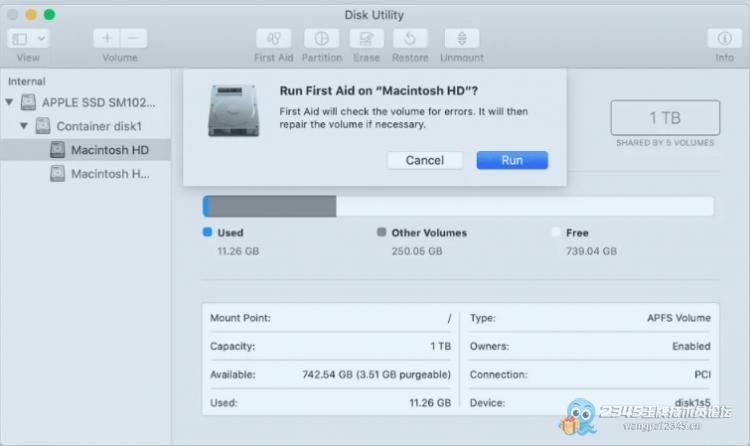Click Run to start First Aid
The image size is (750, 446).
(x=511, y=160)
